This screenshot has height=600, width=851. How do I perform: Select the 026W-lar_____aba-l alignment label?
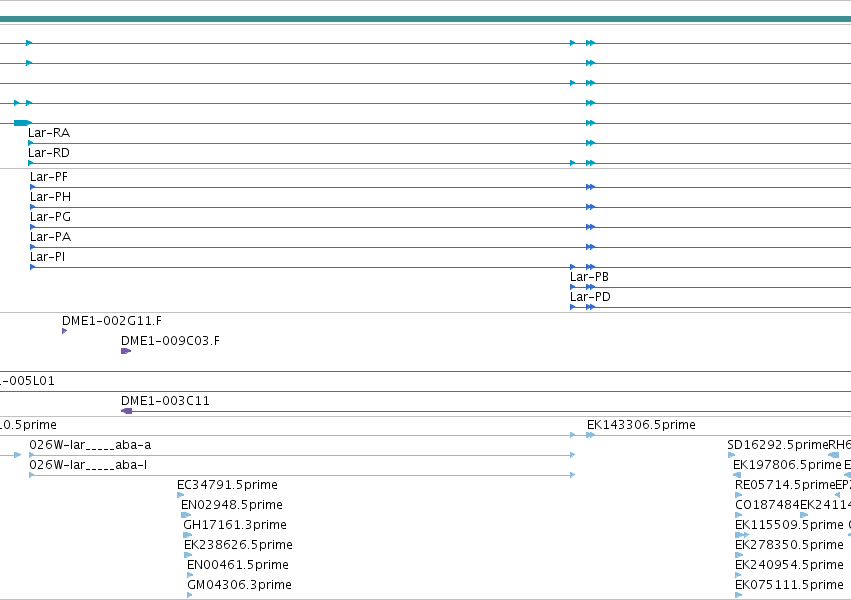pyautogui.click(x=88, y=465)
